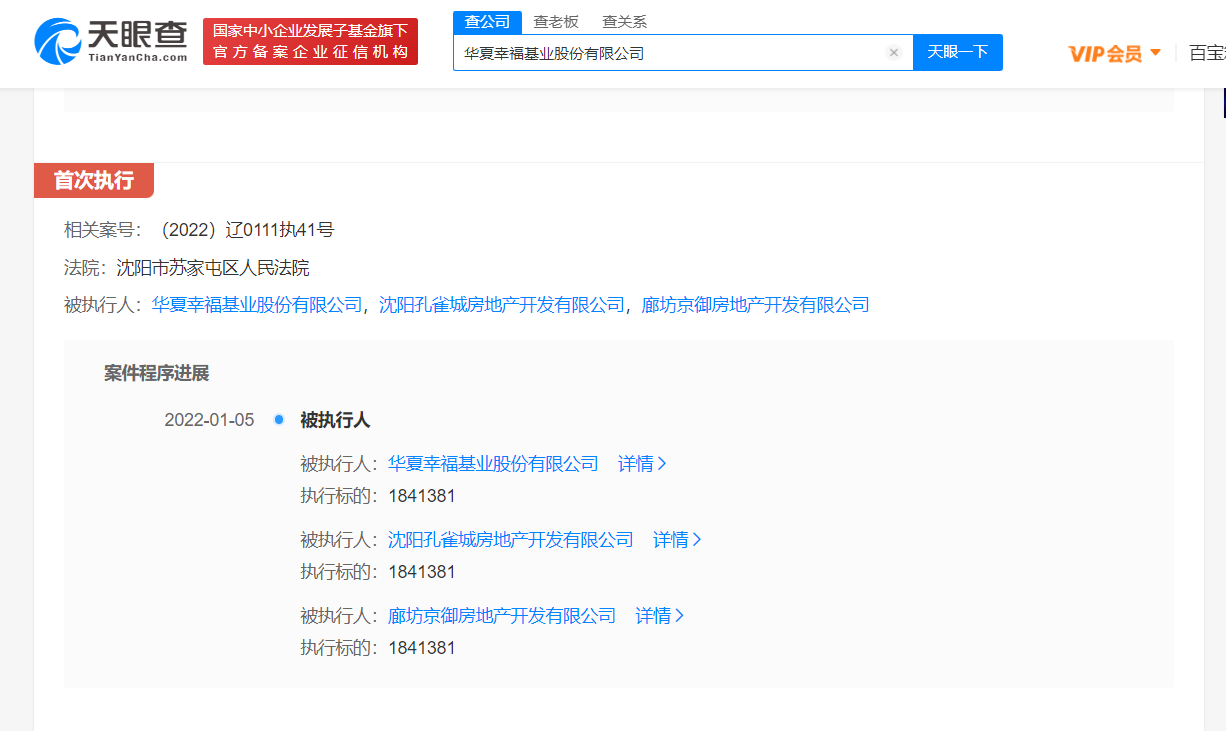Image resolution: width=1226 pixels, height=731 pixels.
Task: View 详情 for 华夏幸福基业股份有限公司
Action: [642, 464]
